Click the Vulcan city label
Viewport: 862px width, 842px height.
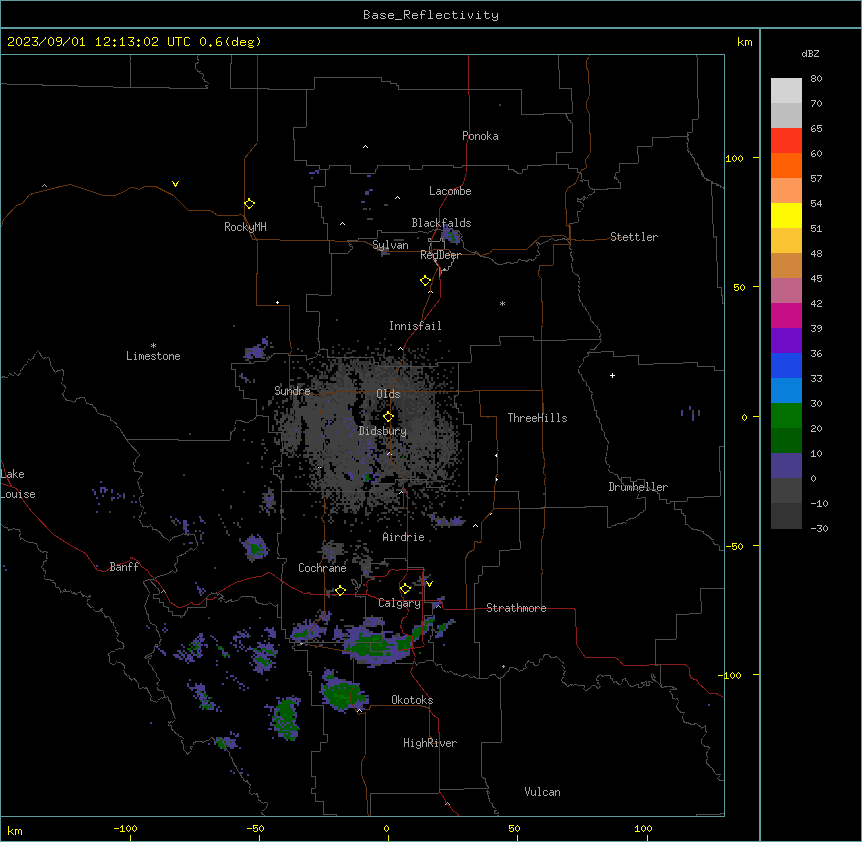pyautogui.click(x=543, y=792)
